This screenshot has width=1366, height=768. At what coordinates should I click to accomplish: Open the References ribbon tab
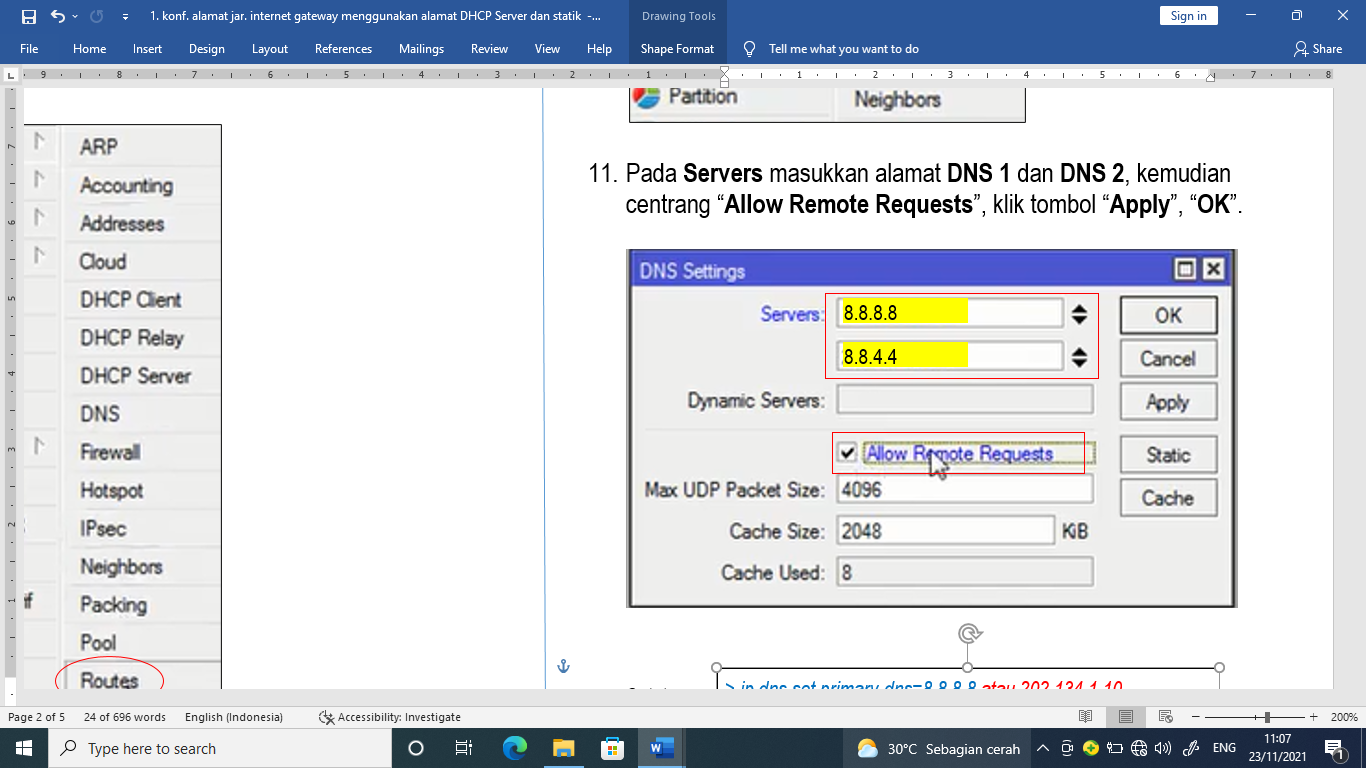tap(343, 49)
